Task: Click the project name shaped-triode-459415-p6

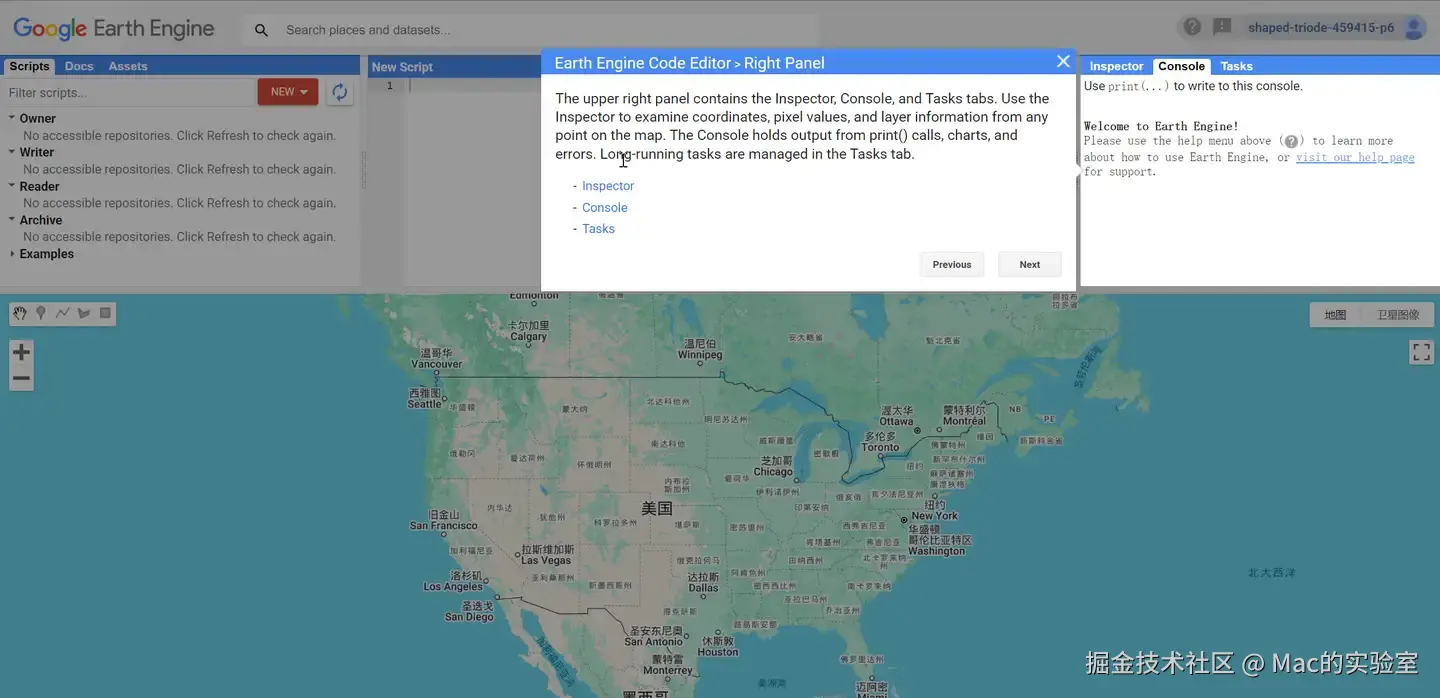Action: tap(1320, 28)
